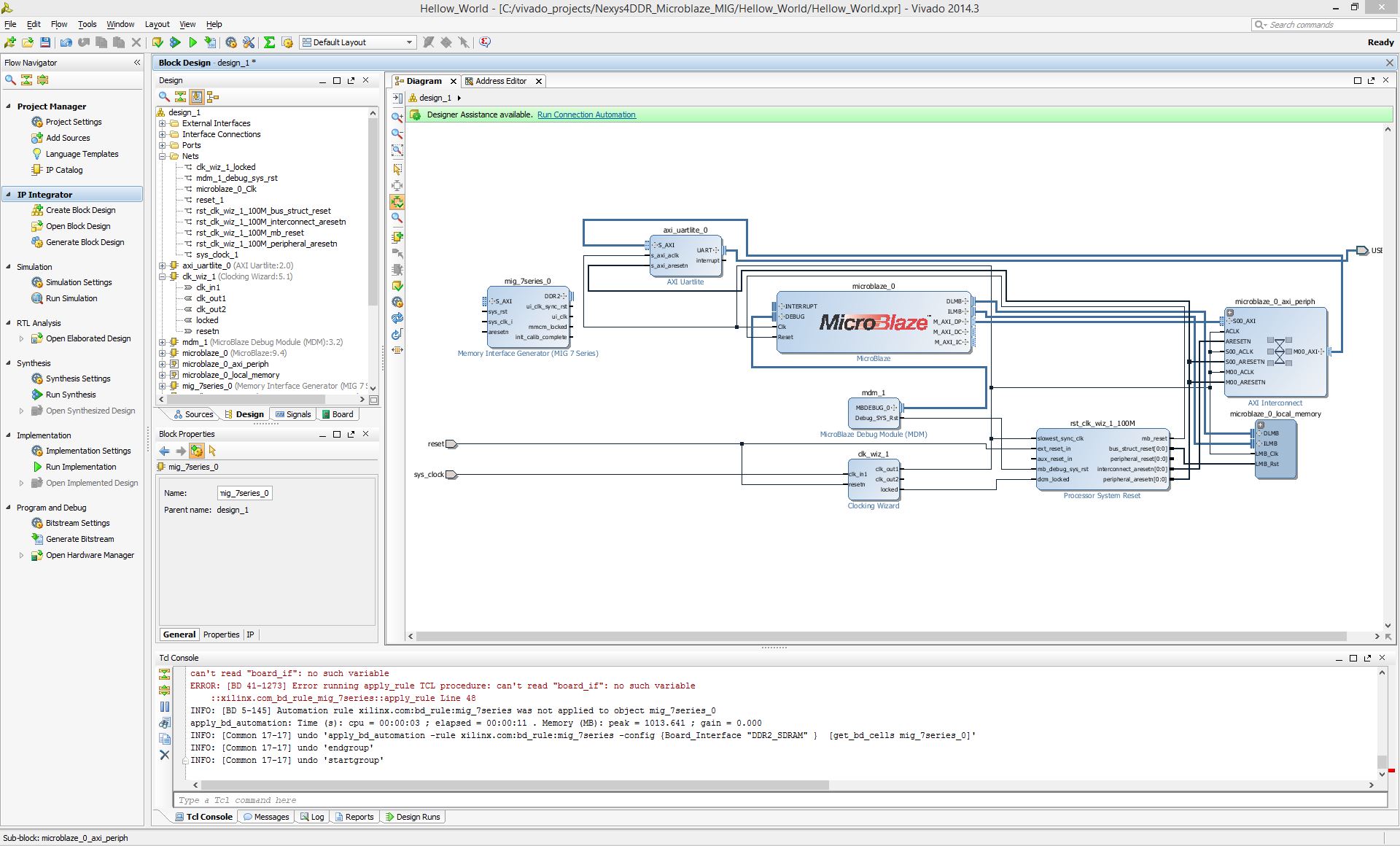Screen dimensions: 1400x846
Task: Click the Run Synthesis toolbar icon
Action: tap(175, 42)
